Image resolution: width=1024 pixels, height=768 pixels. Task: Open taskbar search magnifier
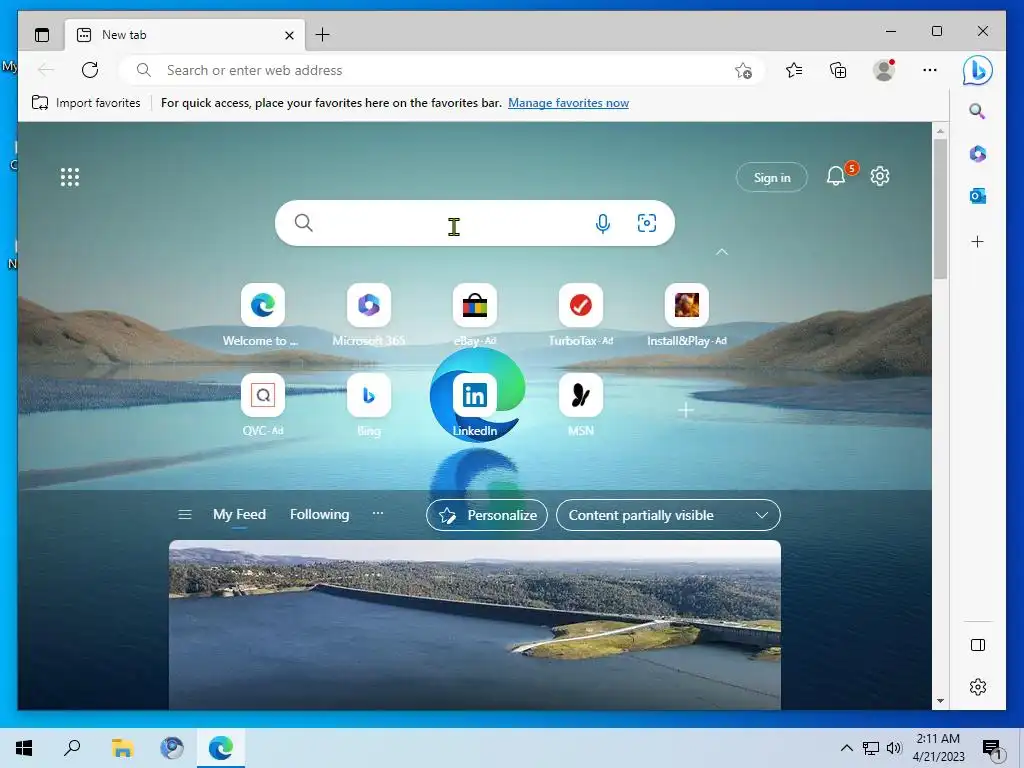point(72,748)
